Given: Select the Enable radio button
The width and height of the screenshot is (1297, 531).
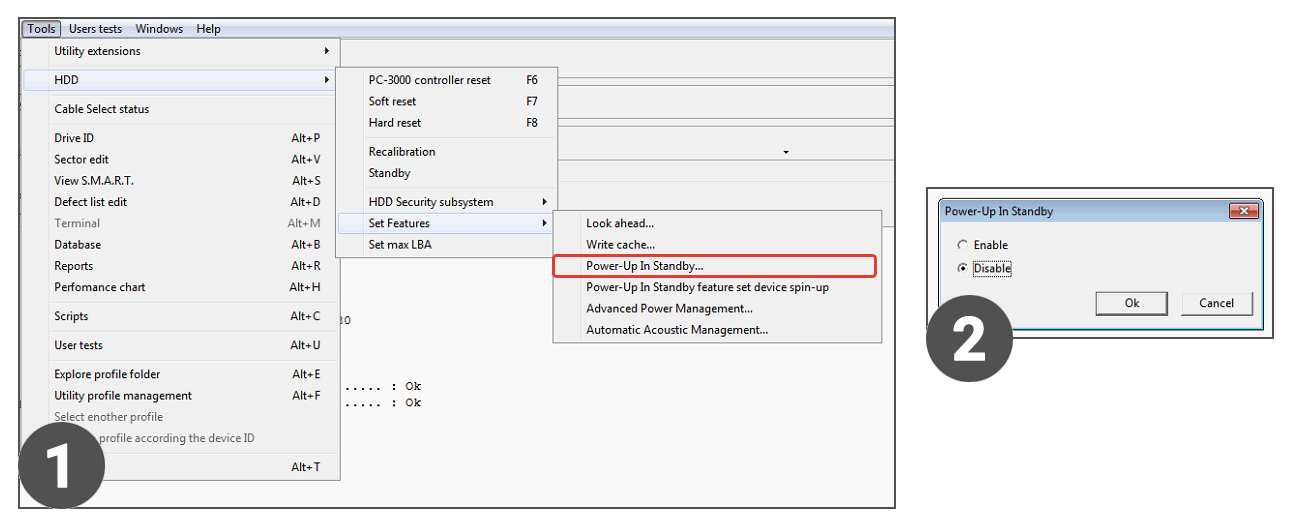Looking at the screenshot, I should 963,245.
